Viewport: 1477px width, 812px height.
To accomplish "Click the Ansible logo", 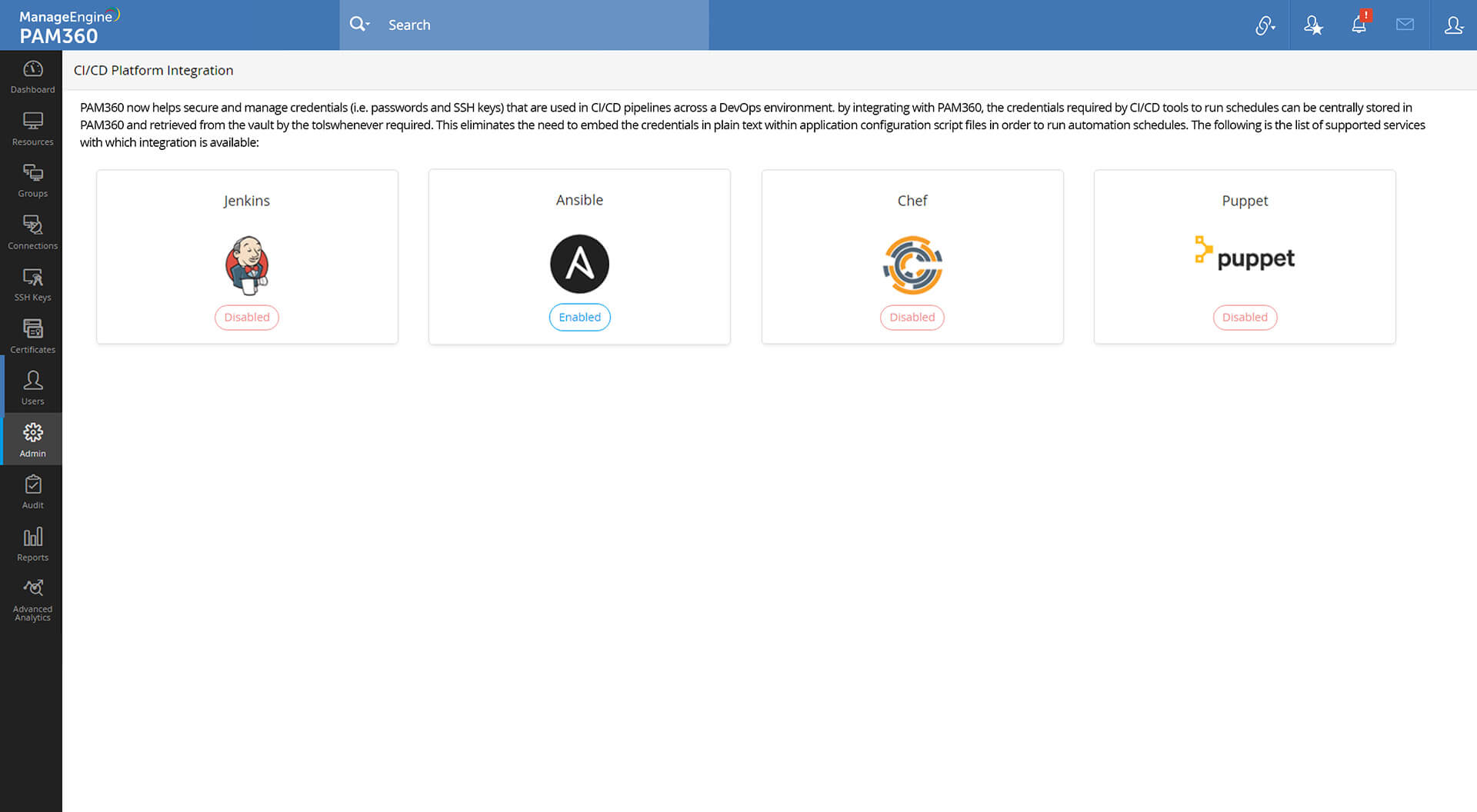I will point(579,264).
